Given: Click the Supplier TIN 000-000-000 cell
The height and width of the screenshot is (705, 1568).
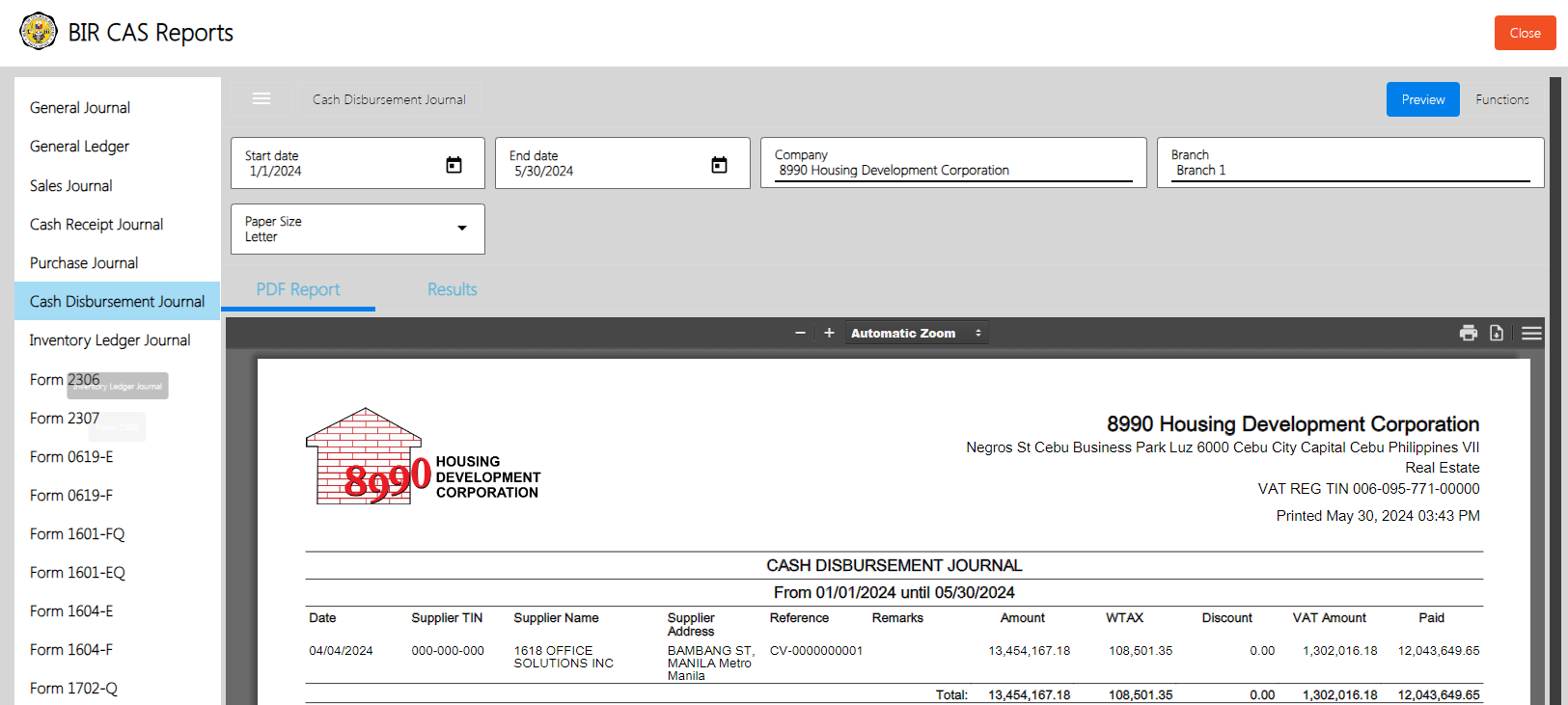Looking at the screenshot, I should coord(448,651).
